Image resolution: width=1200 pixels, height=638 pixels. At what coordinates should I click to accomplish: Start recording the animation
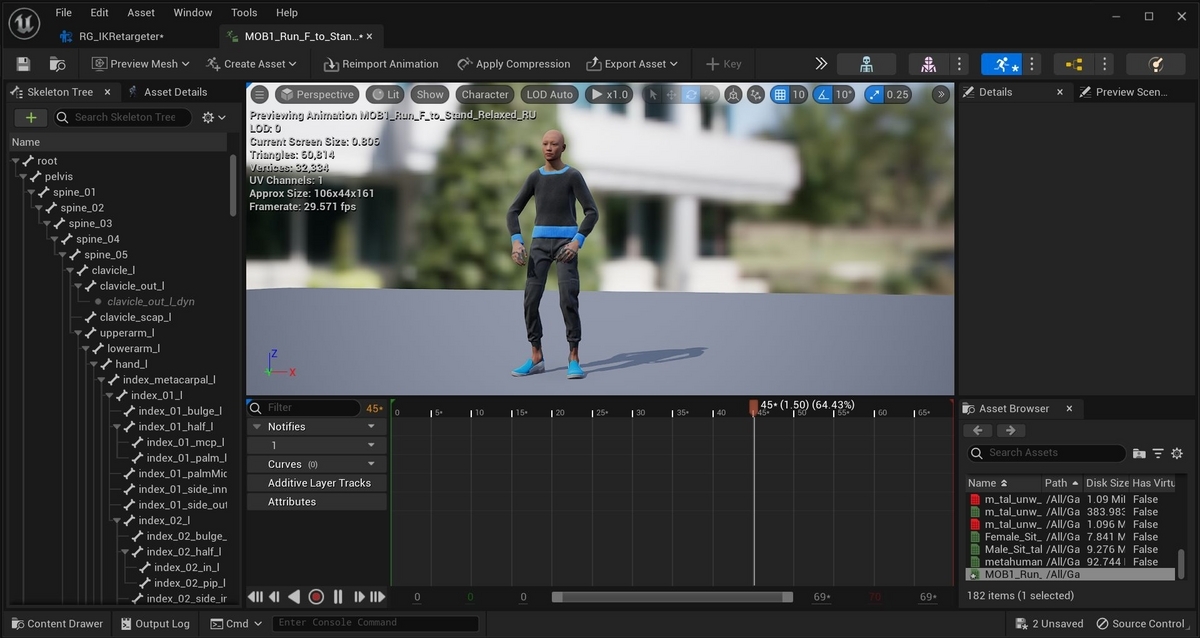tap(316, 597)
